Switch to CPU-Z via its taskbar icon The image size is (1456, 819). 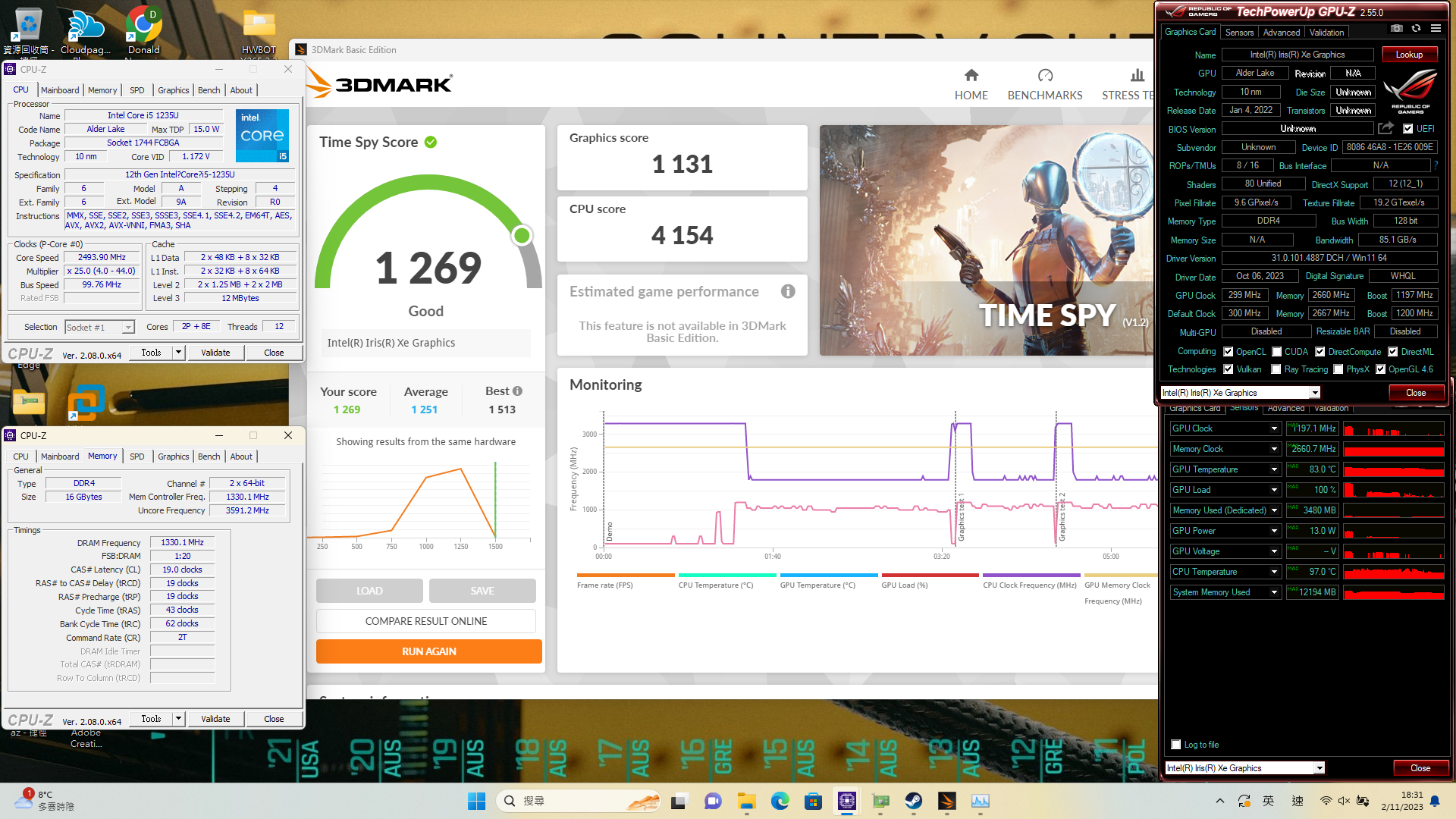[847, 801]
